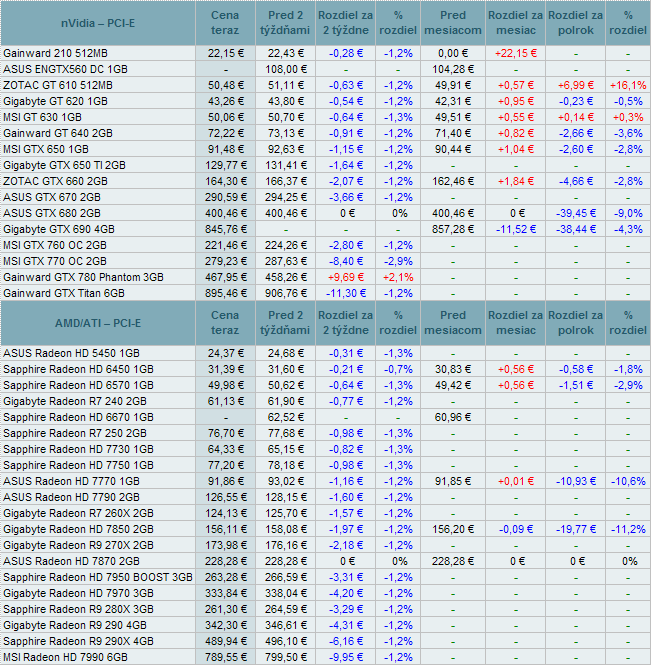651x665 pixels.
Task: Click Sapphire Radeon HD 7750 1GB name
Action: click(x=78, y=466)
